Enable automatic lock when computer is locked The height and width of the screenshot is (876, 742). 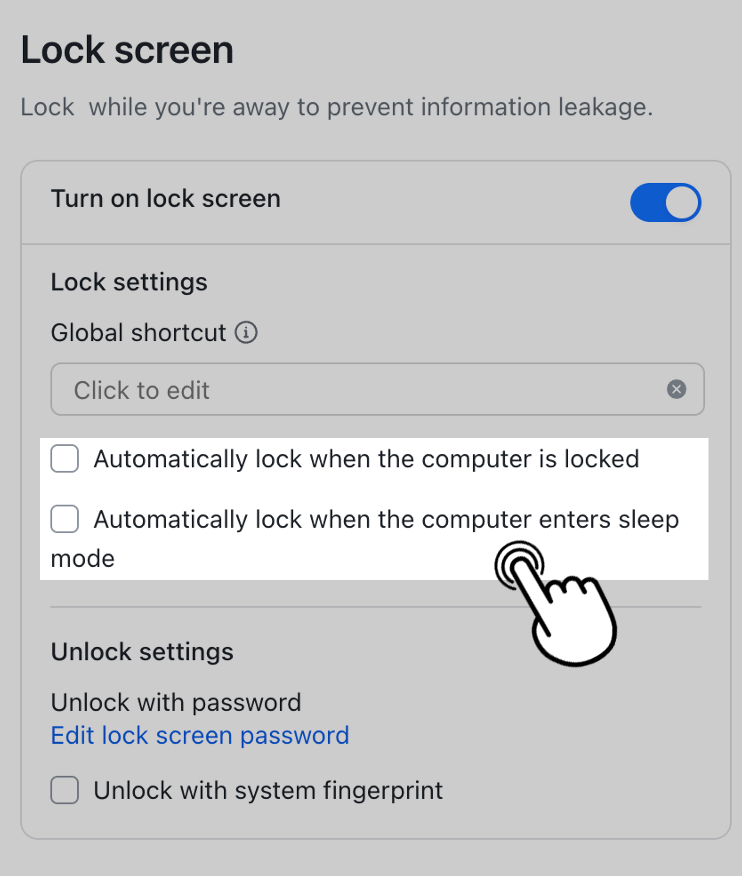click(x=64, y=458)
